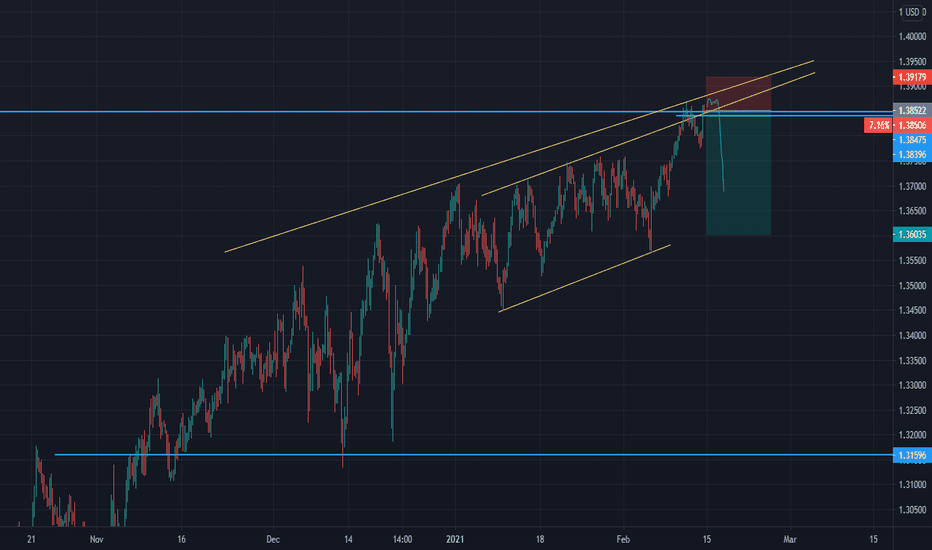Select the lowest yellow channel trendline
The image size is (932, 550).
point(585,278)
